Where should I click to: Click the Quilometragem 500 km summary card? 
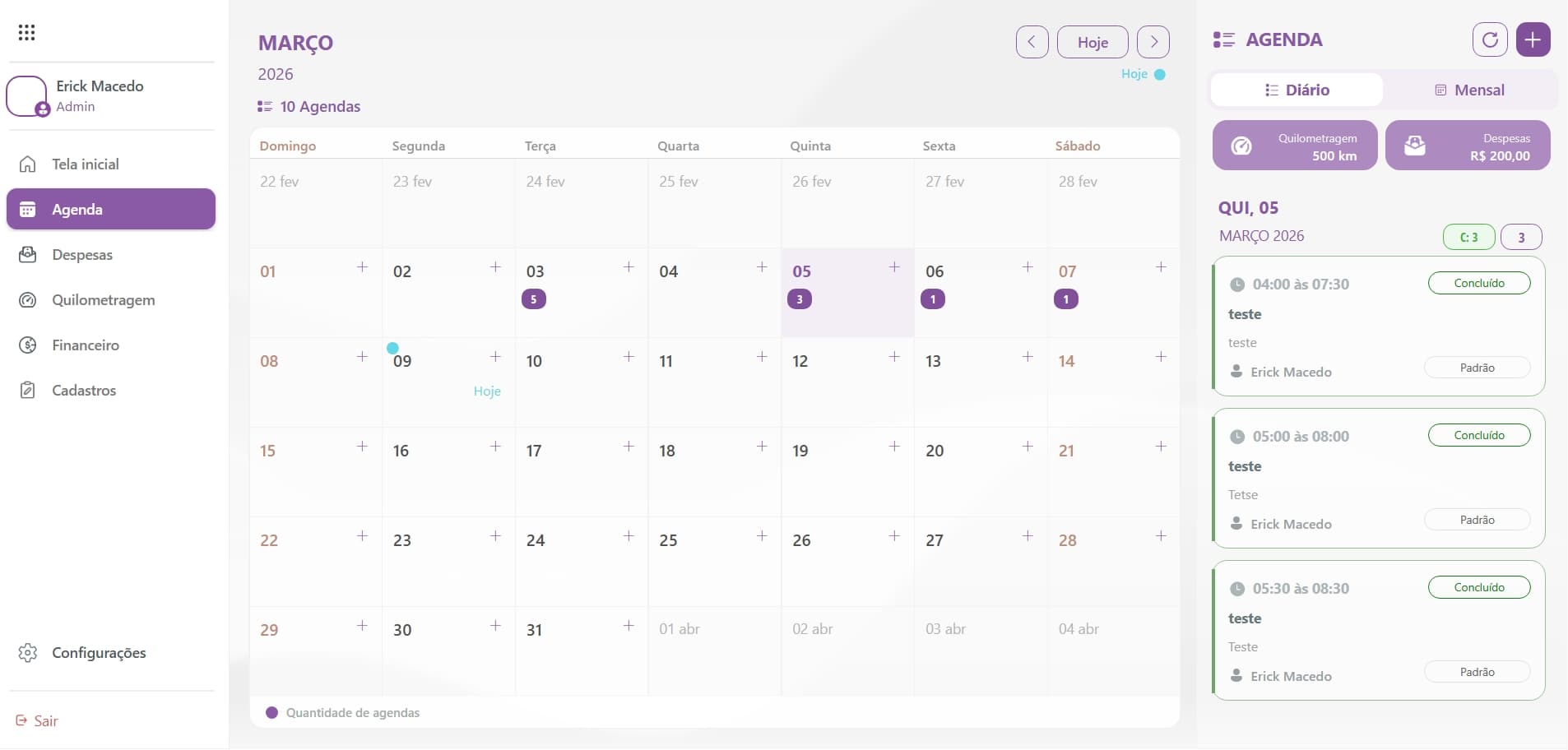(1293, 146)
